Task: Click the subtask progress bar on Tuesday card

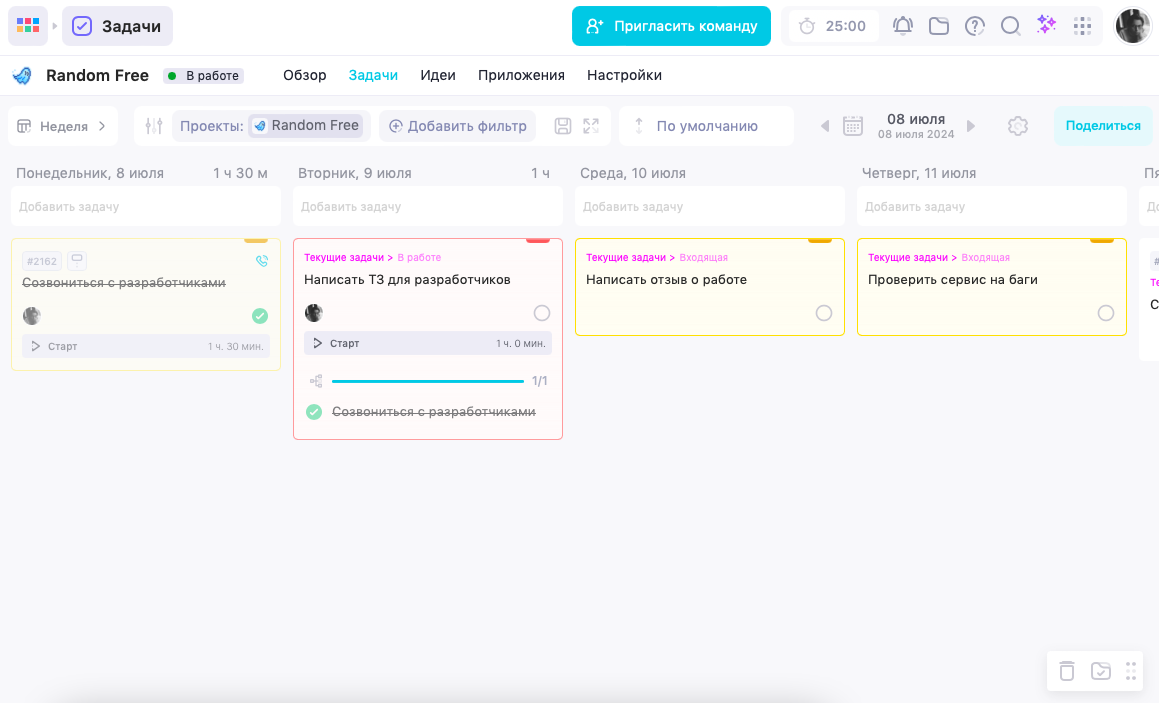Action: [428, 381]
